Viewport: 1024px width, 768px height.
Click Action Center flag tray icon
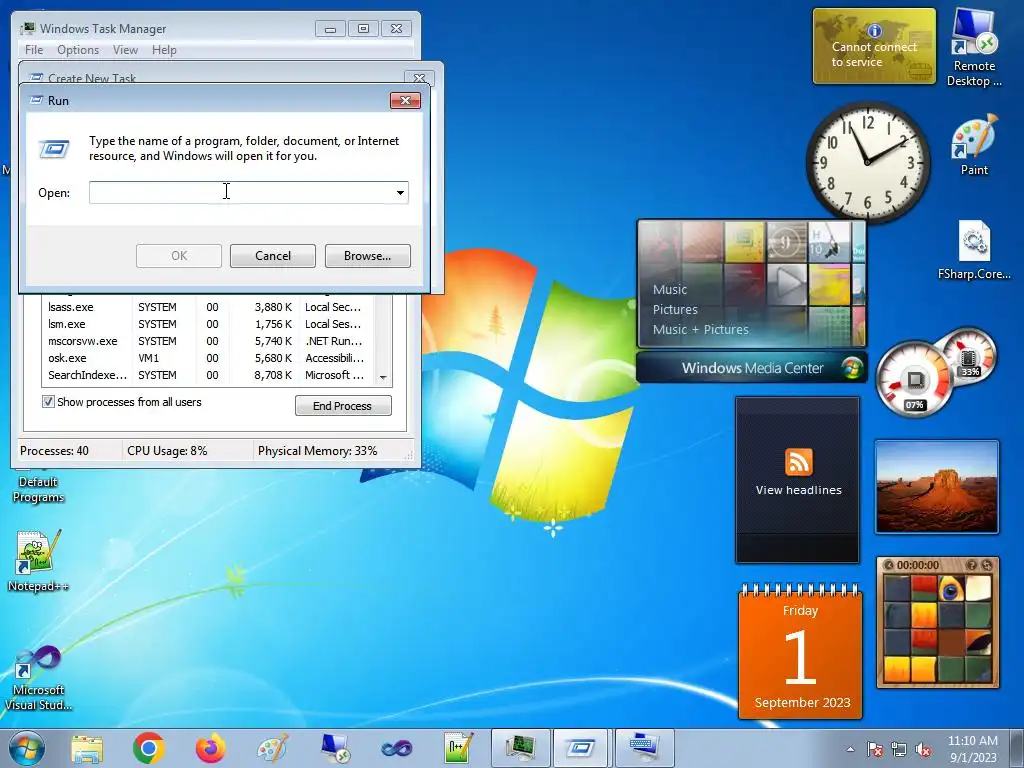pos(874,749)
